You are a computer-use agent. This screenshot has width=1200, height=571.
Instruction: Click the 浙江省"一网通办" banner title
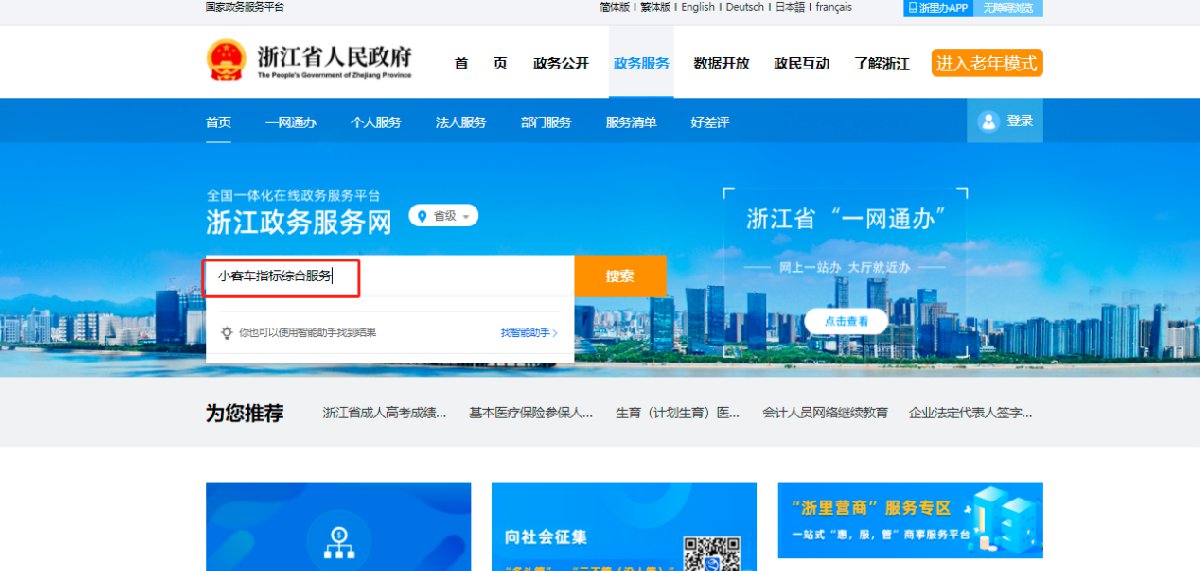click(845, 218)
